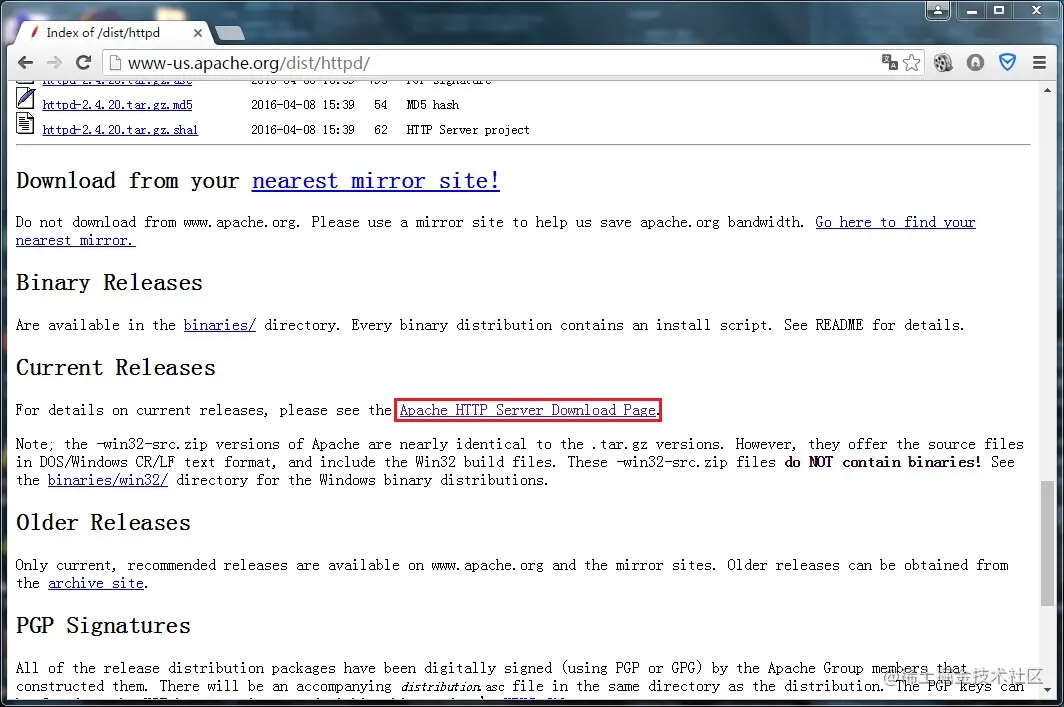Open the round gray extension icon
This screenshot has height=707, width=1064.
(x=975, y=63)
